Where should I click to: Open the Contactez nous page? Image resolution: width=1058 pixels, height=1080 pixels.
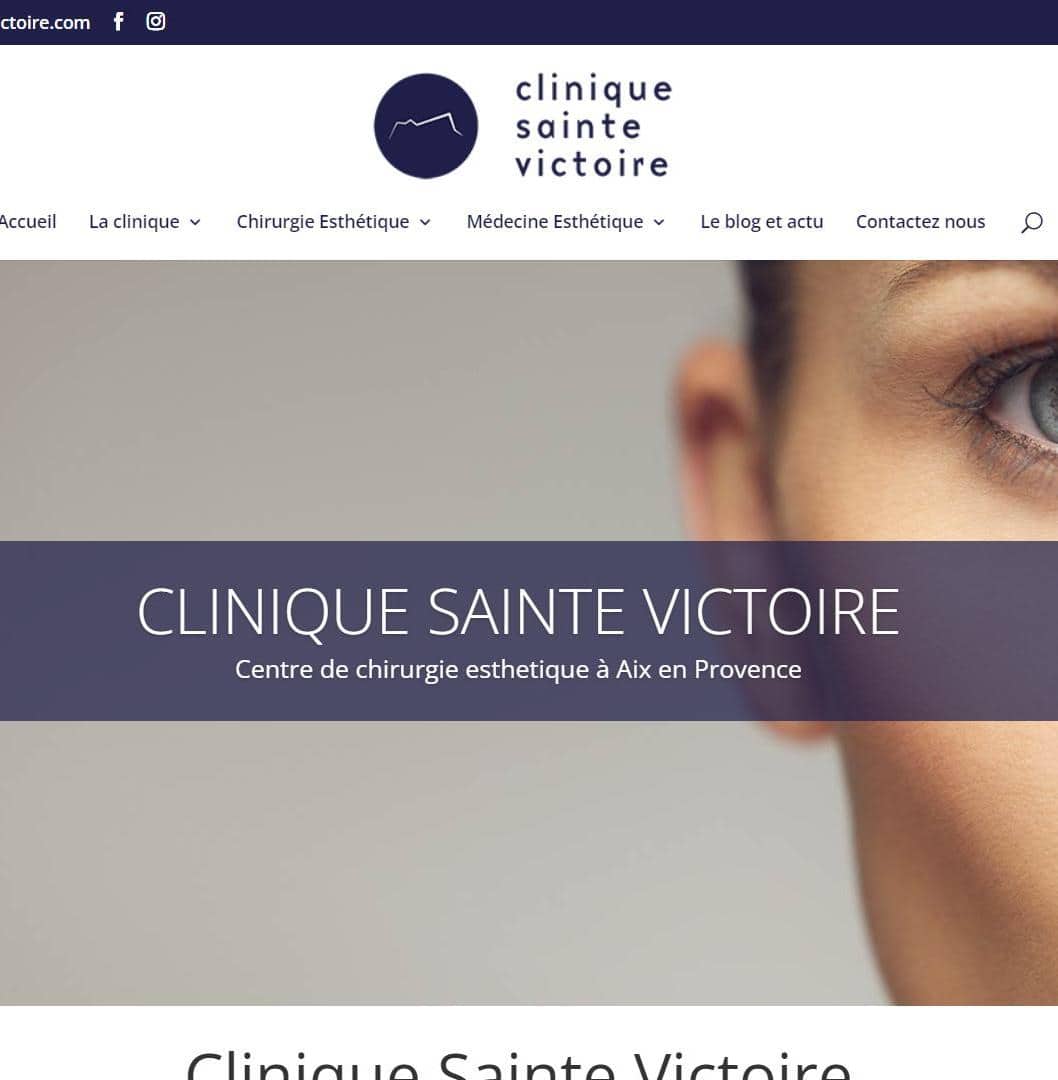point(920,222)
